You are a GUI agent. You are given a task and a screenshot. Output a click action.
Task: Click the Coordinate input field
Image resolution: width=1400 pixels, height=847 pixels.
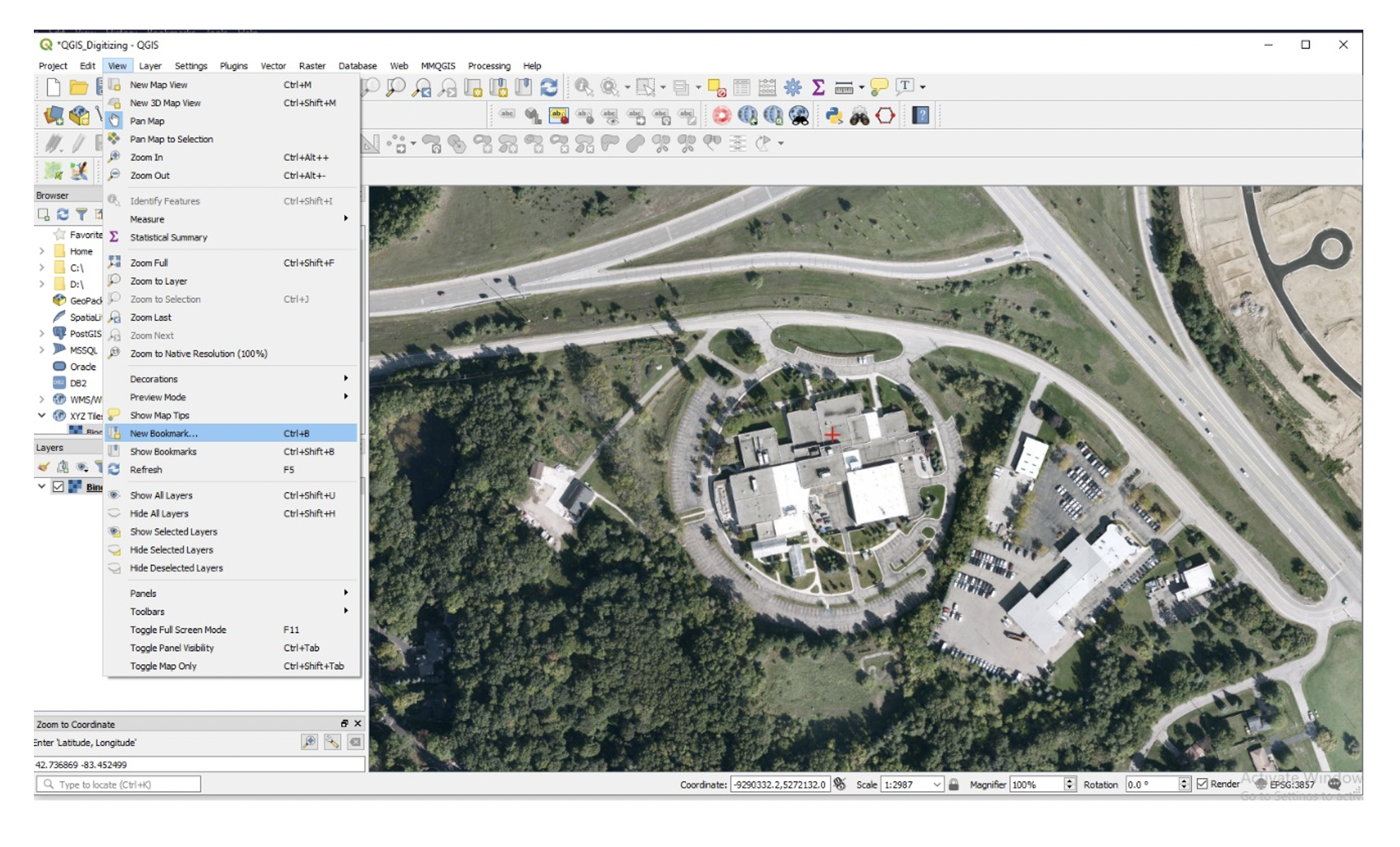point(780,784)
